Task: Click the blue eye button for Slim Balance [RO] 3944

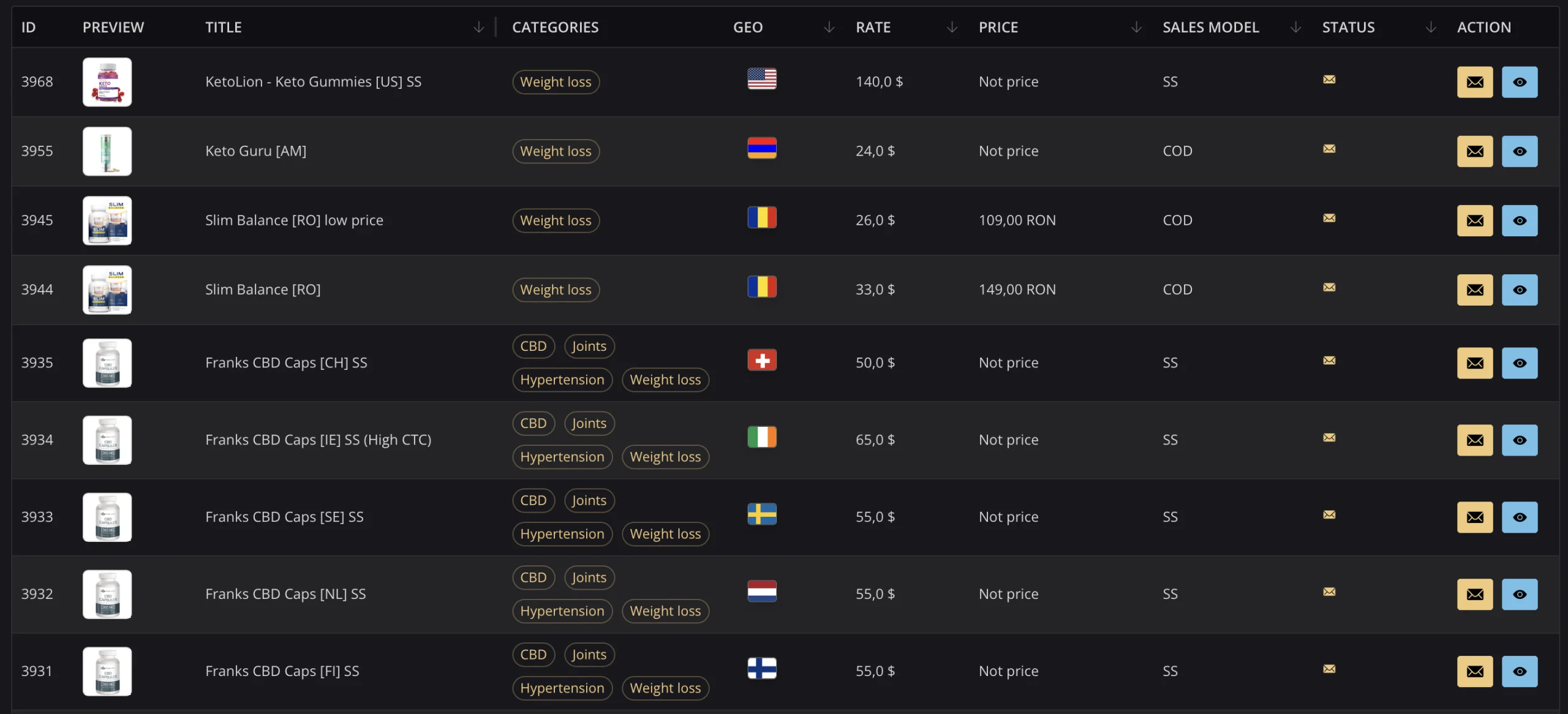Action: tap(1519, 290)
